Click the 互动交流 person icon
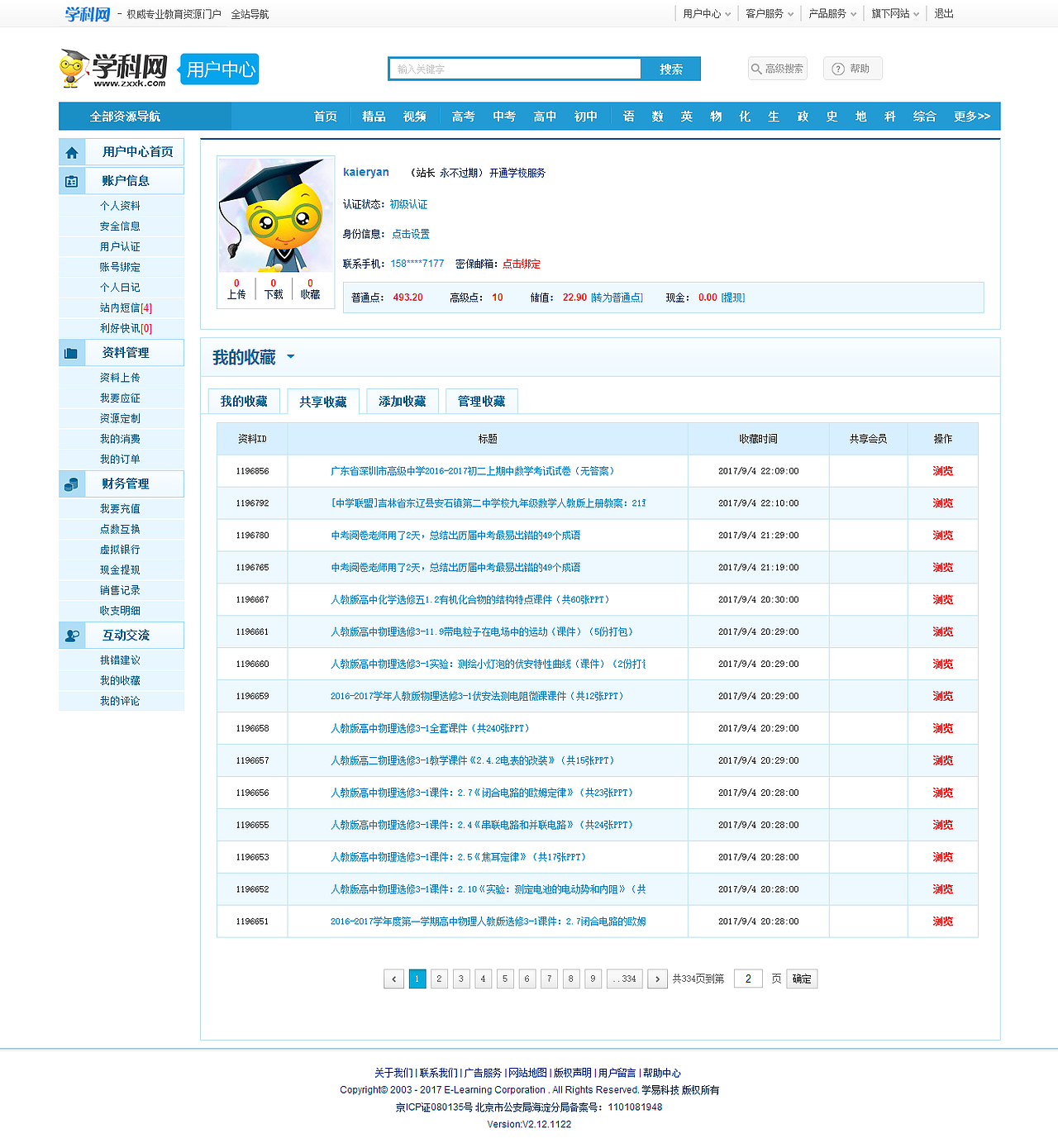1058x1148 pixels. pos(73,636)
